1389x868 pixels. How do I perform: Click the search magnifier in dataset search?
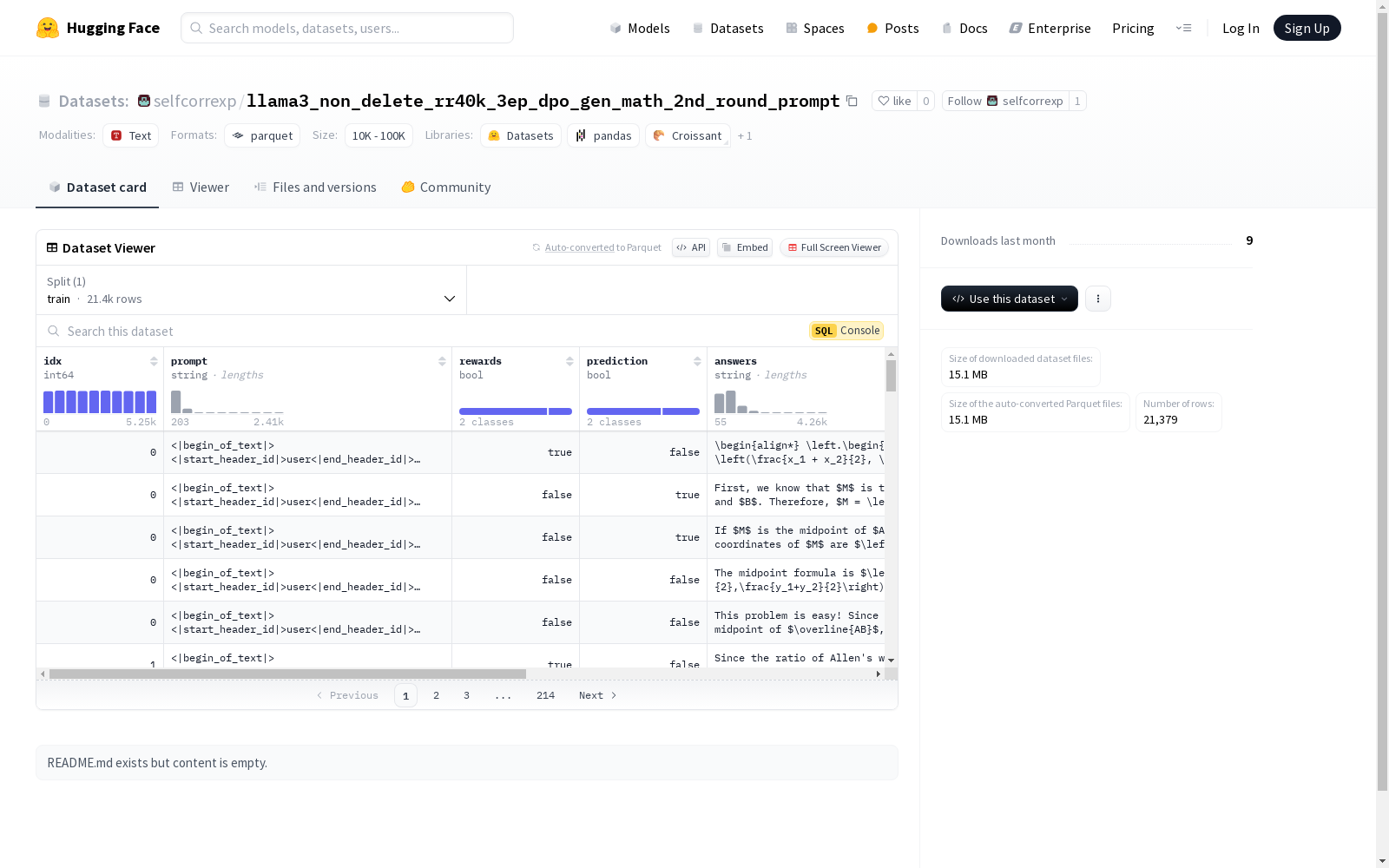point(54,332)
